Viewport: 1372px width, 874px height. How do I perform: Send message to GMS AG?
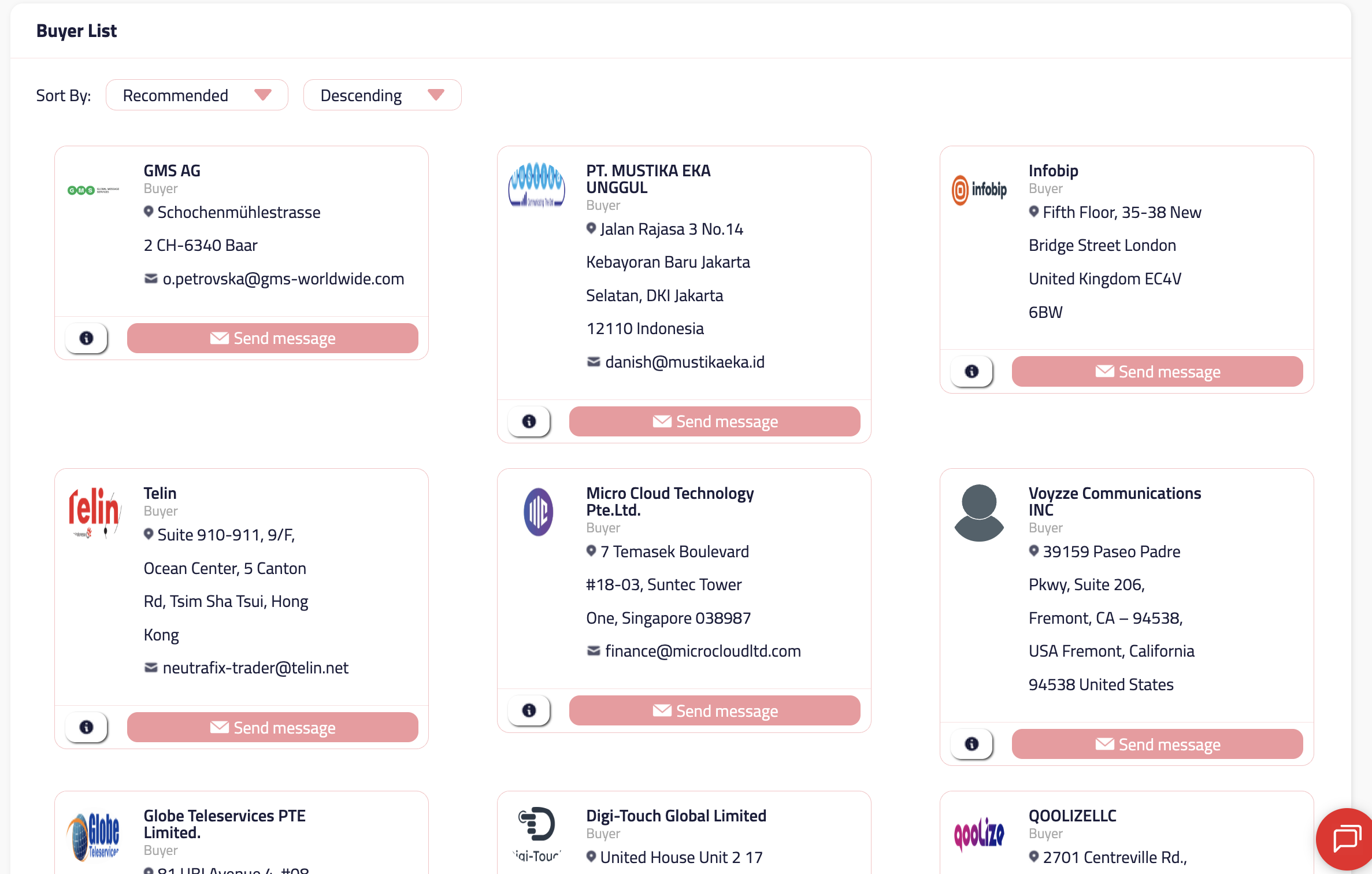[272, 338]
